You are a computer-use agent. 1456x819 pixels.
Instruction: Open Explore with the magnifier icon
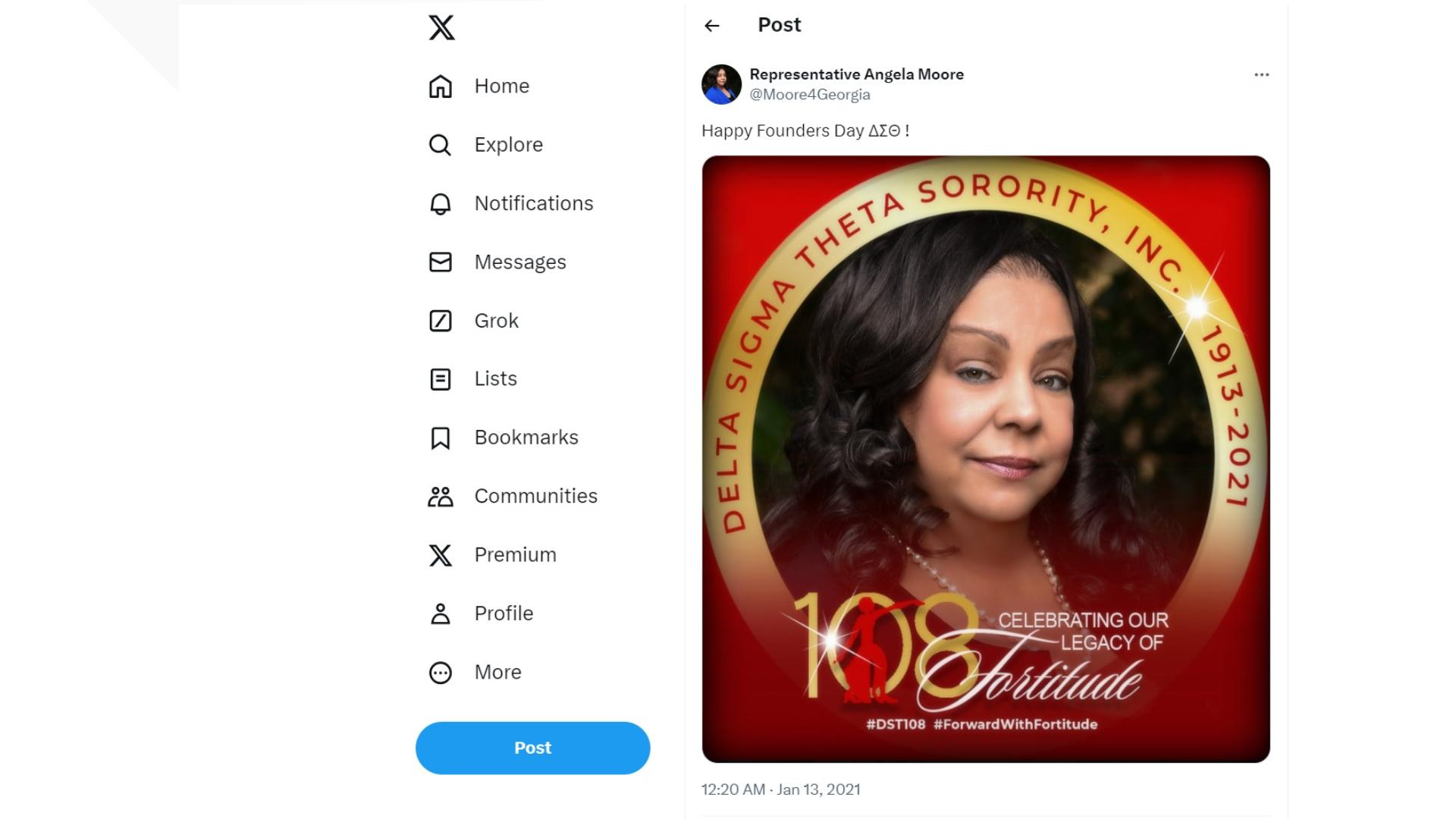click(x=441, y=144)
